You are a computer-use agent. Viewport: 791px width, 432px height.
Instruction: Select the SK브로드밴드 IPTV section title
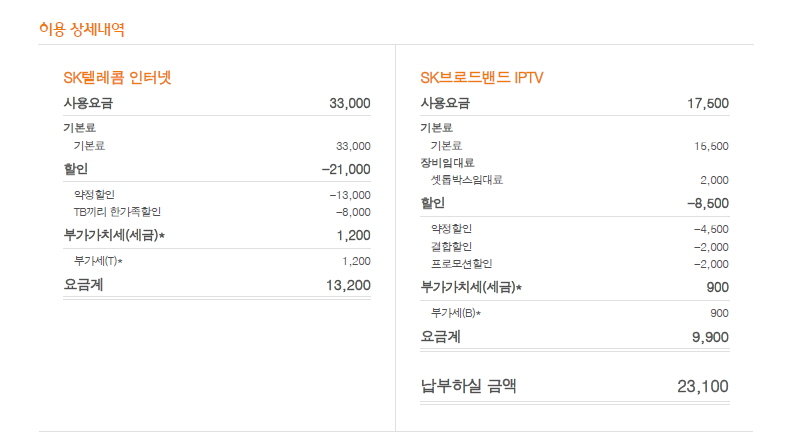[482, 77]
